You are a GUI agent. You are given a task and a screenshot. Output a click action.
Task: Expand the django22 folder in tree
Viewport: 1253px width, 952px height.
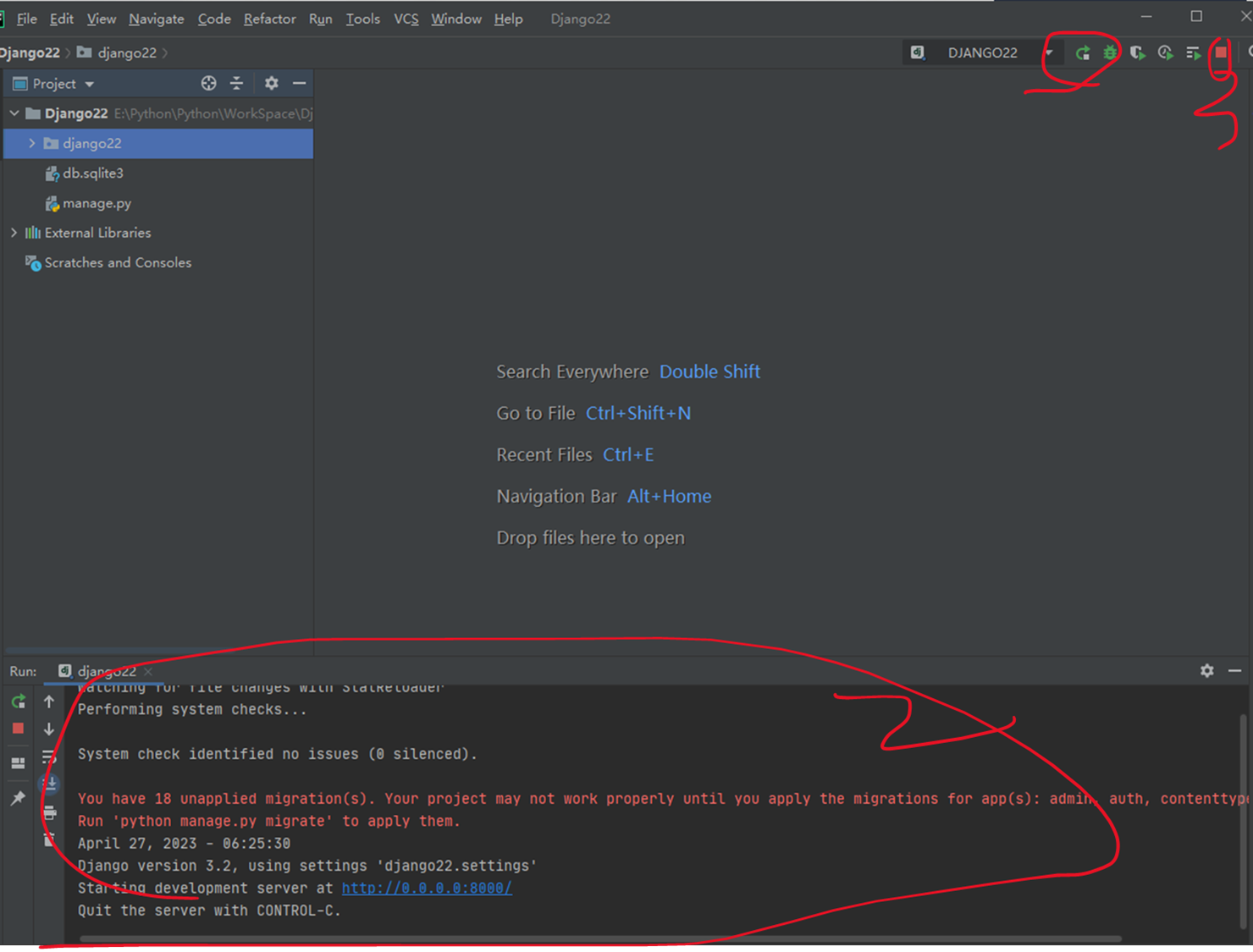coord(31,144)
